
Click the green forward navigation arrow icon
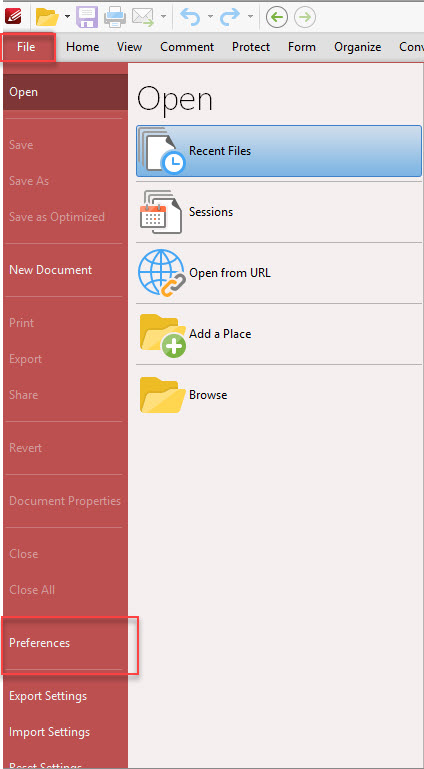[305, 18]
